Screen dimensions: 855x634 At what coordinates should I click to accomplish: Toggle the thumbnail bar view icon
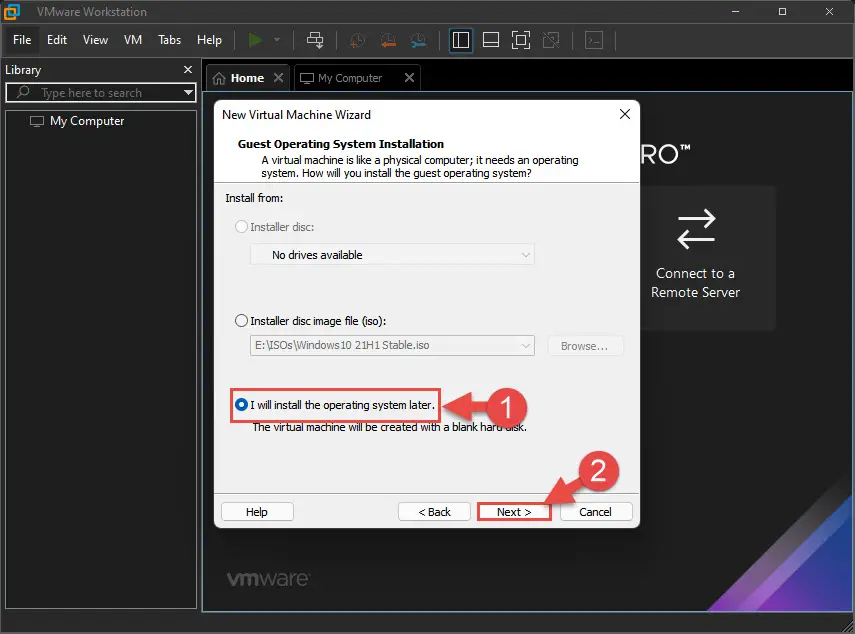pyautogui.click(x=491, y=40)
